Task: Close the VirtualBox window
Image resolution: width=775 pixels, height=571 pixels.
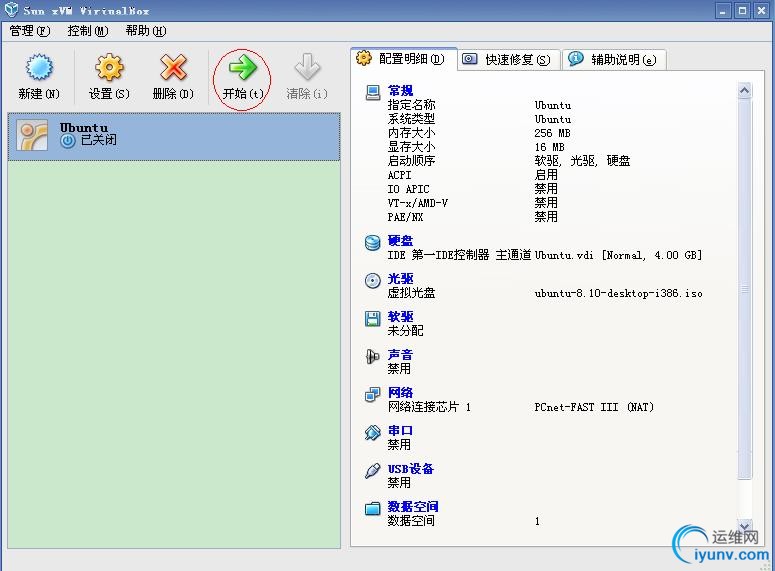Action: pos(762,10)
